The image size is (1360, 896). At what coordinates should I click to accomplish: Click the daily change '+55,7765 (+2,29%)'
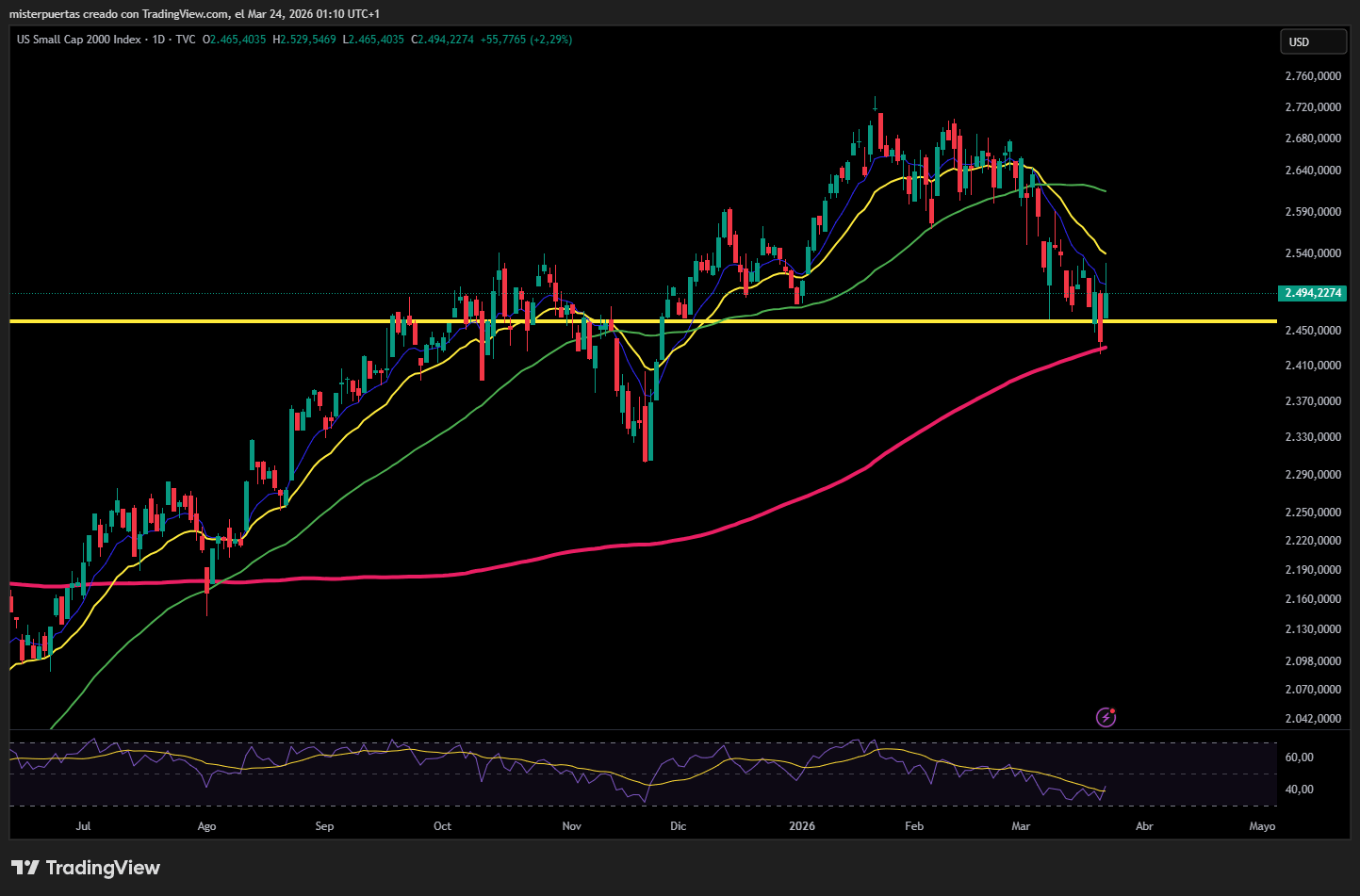(x=526, y=40)
